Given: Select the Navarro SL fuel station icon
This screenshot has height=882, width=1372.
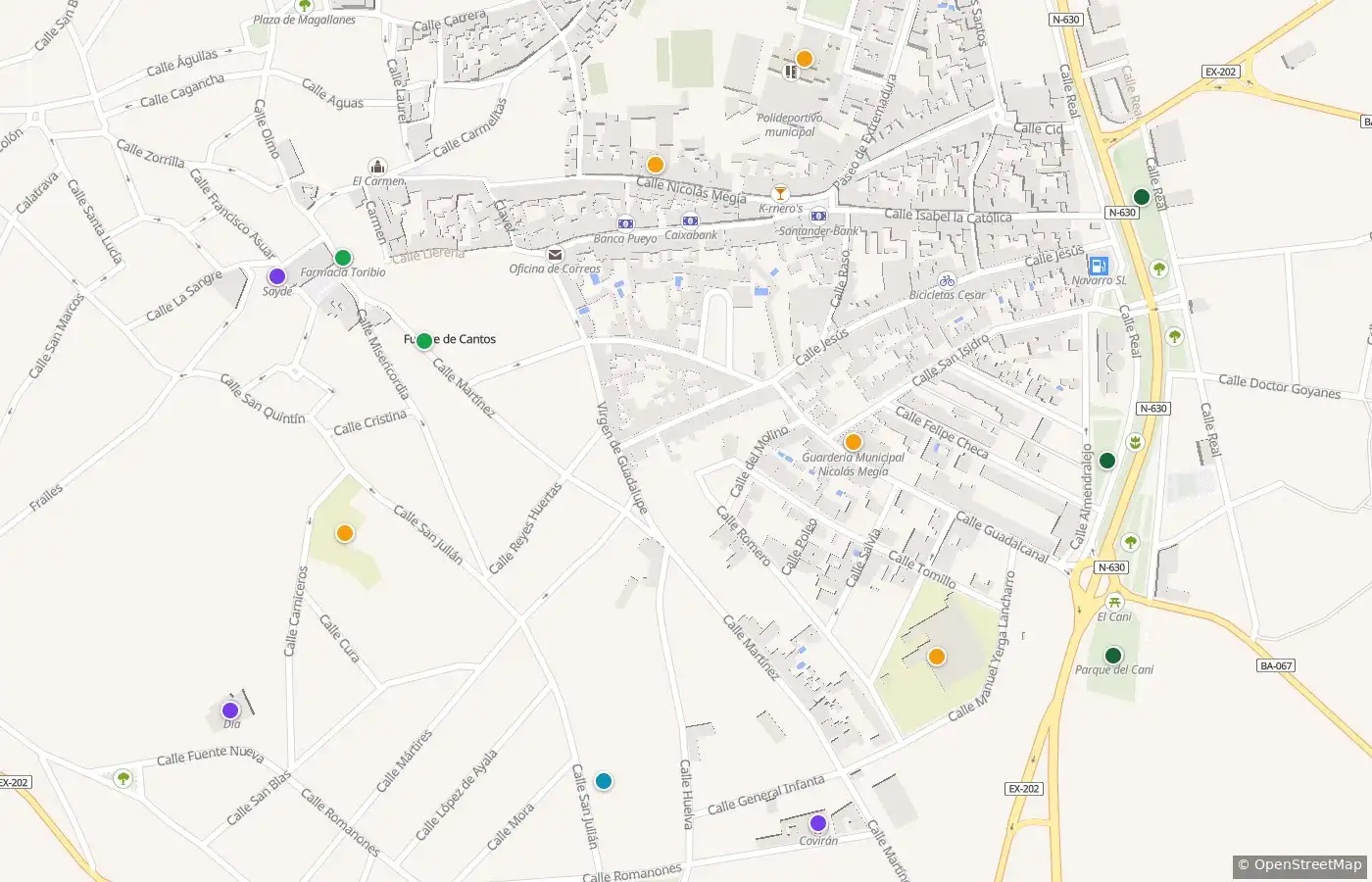Looking at the screenshot, I should pos(1099,266).
